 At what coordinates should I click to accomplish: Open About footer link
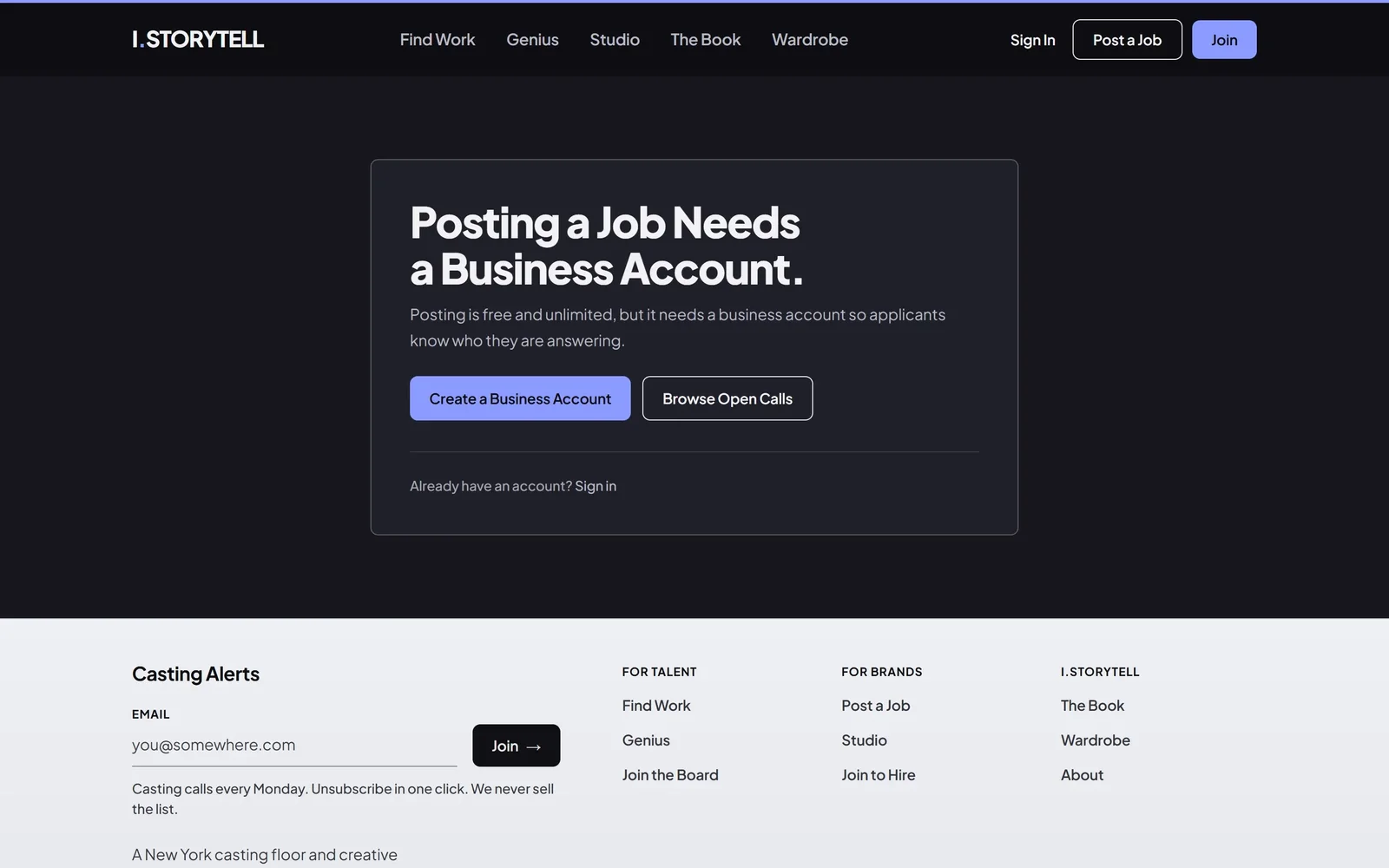[1082, 775]
